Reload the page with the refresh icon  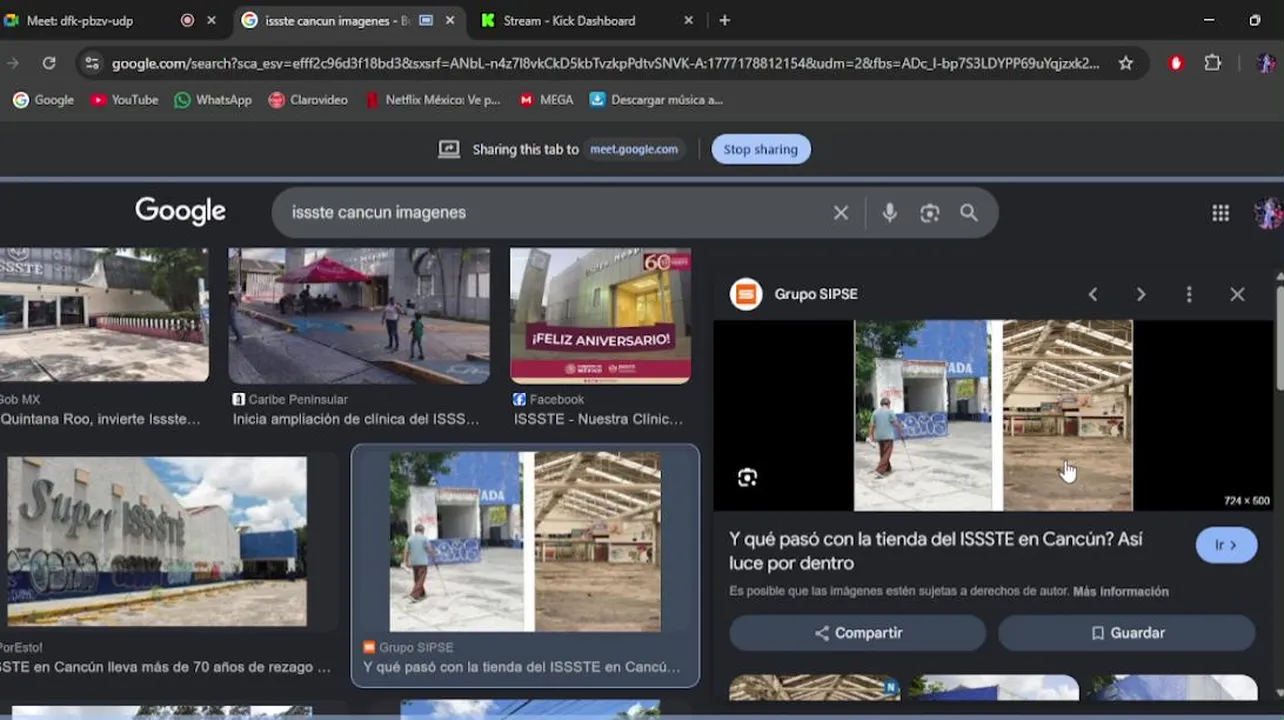48,63
